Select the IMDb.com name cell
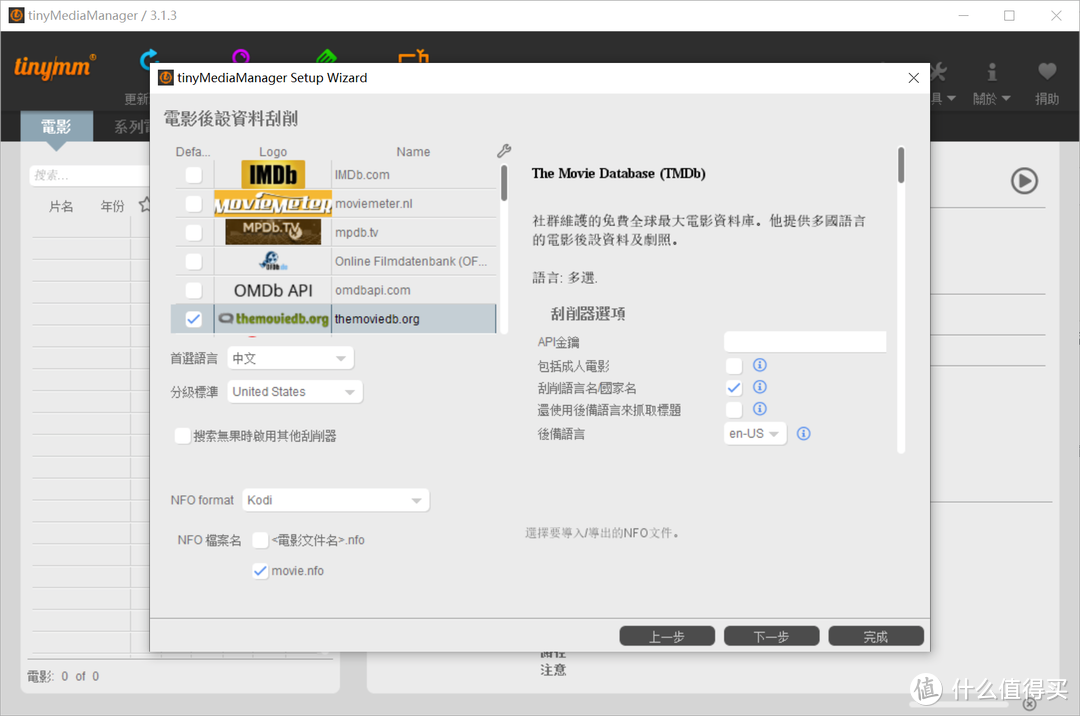Viewport: 1080px width, 716px height. [413, 175]
